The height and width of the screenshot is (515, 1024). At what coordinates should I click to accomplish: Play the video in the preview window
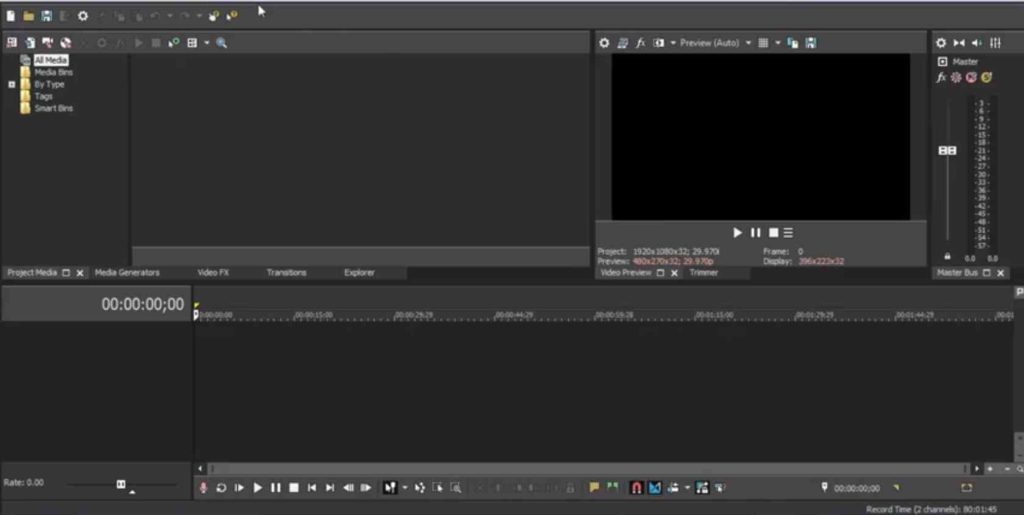tap(737, 232)
